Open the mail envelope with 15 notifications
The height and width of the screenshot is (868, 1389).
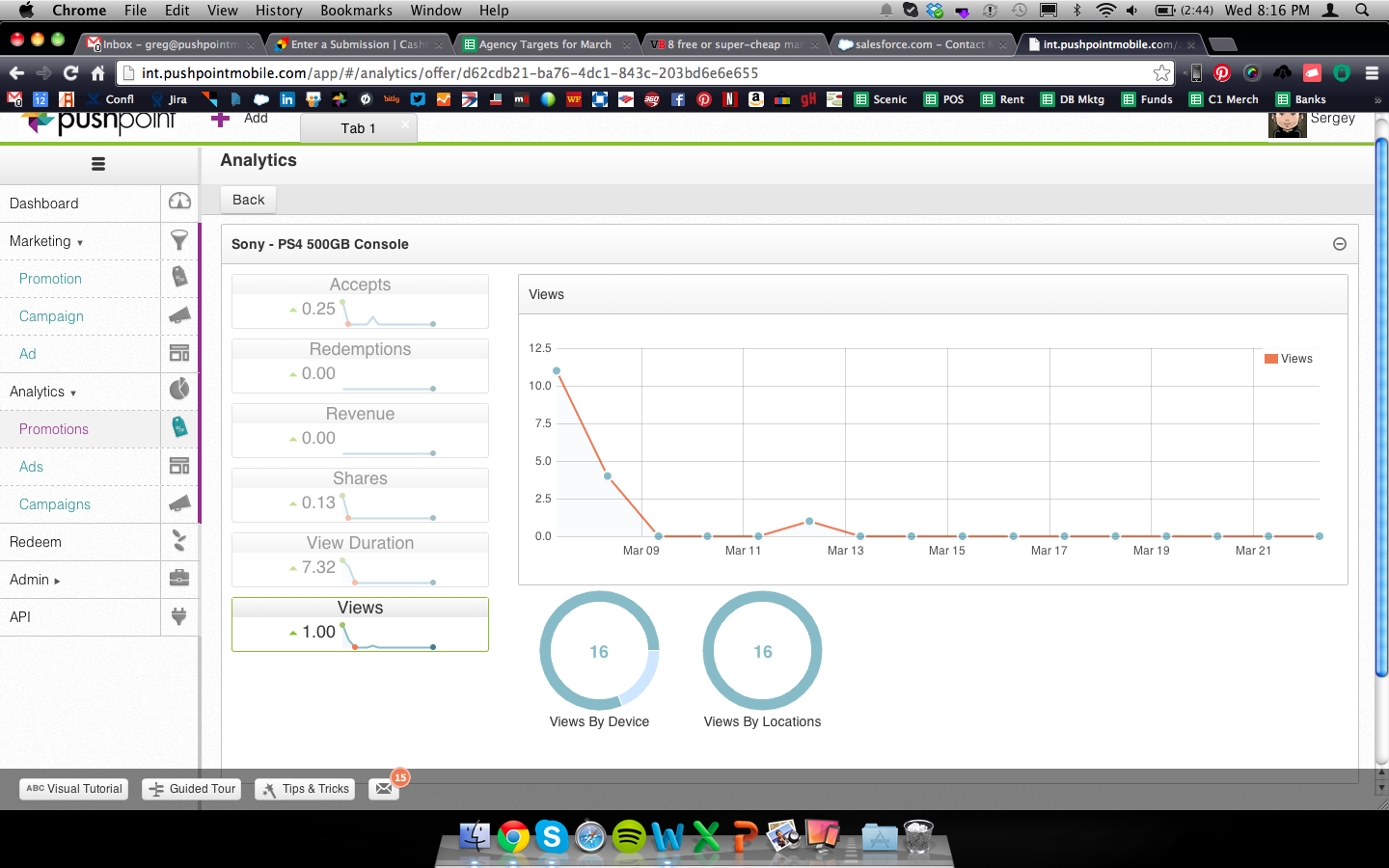tap(384, 789)
